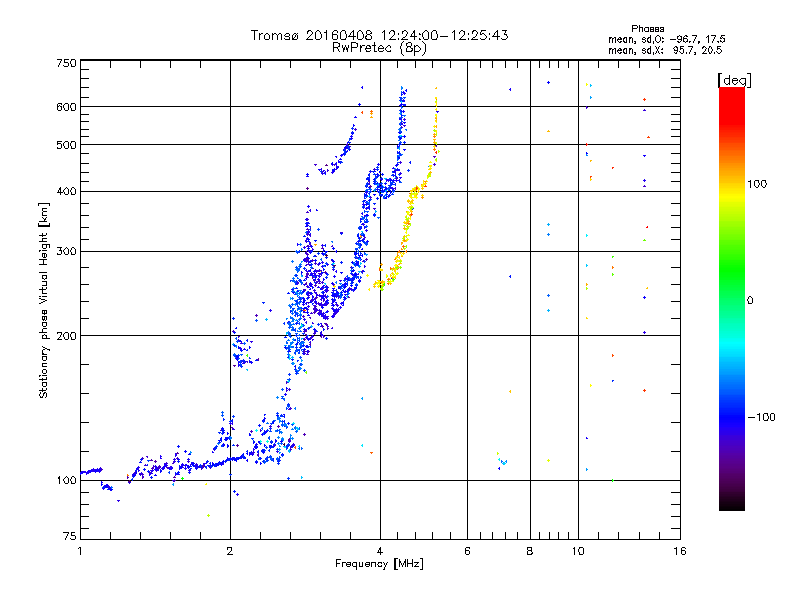This screenshot has height=600, width=800.
Task: Click the 'RwPretec (8p)' subtitle
Action: click(x=379, y=48)
